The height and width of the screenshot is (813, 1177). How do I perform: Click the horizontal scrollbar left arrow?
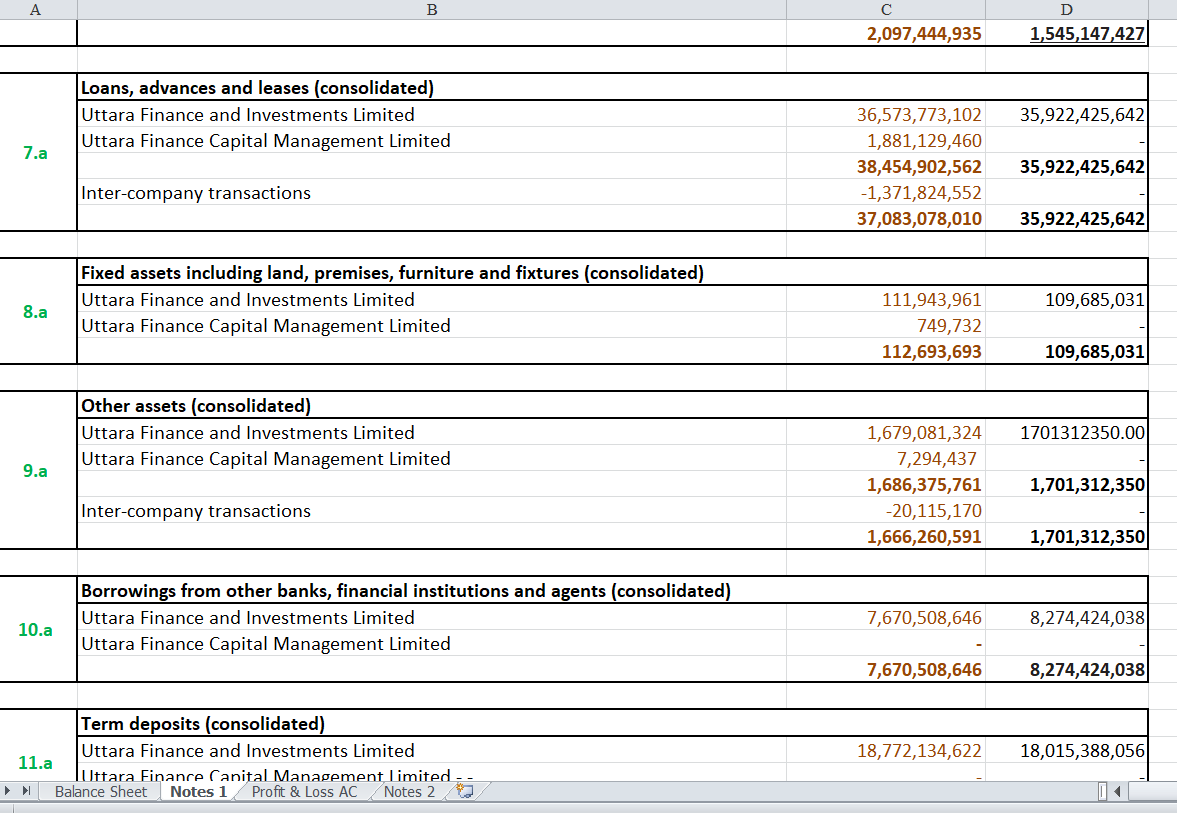(1116, 791)
